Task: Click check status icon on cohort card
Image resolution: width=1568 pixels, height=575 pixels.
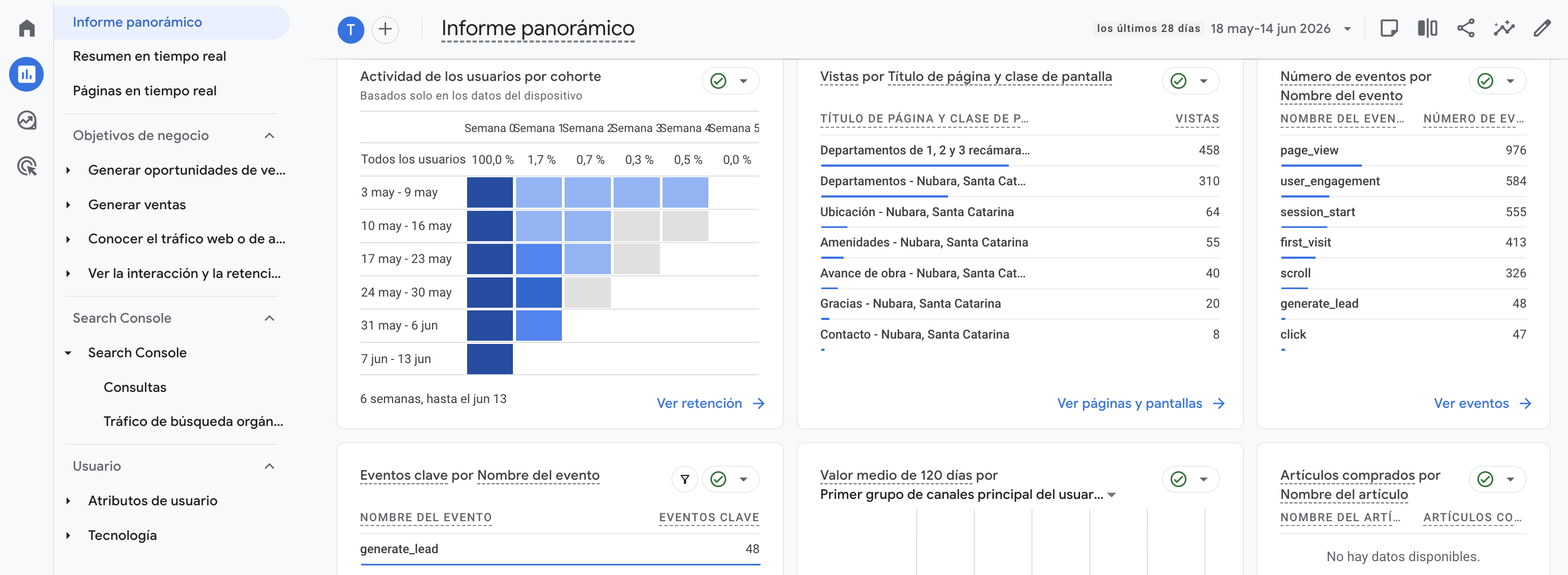Action: 718,81
